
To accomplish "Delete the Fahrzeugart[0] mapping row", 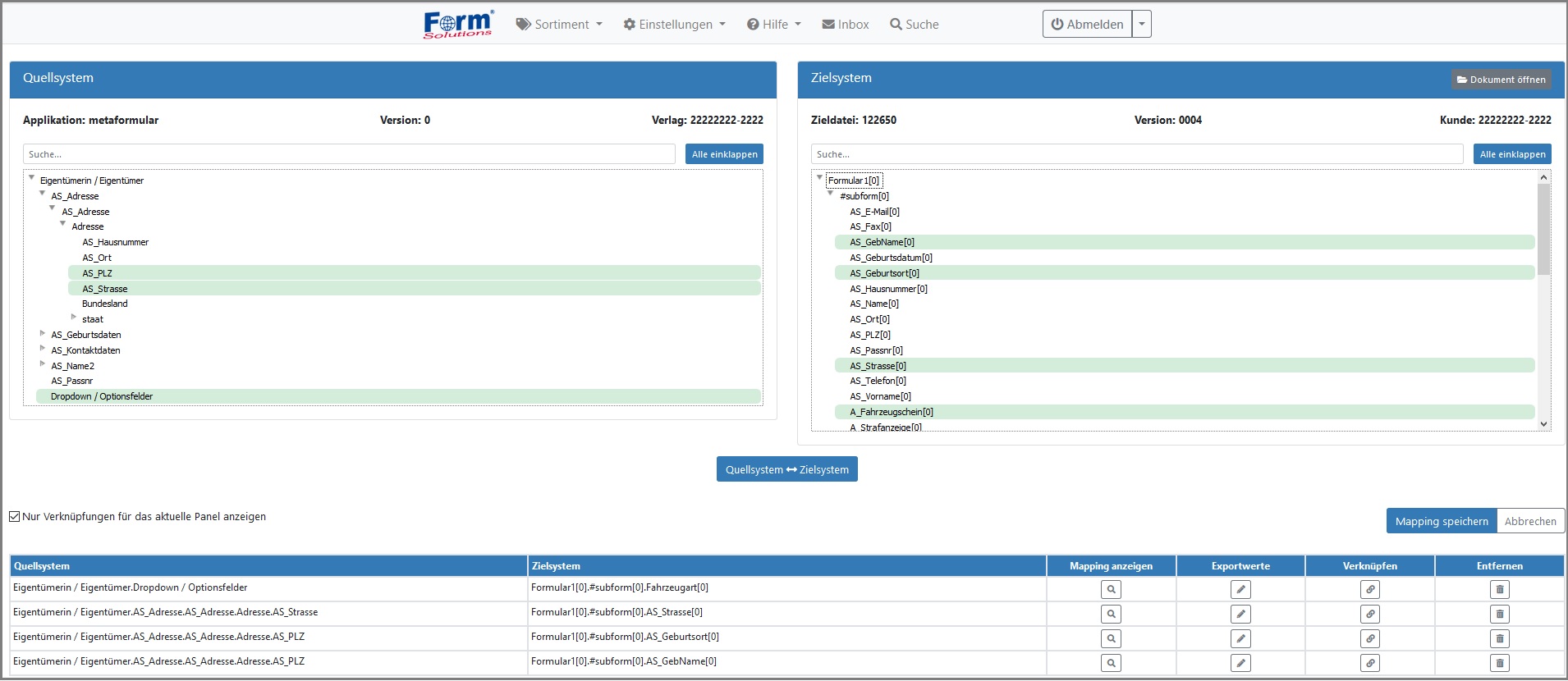I will click(1500, 589).
